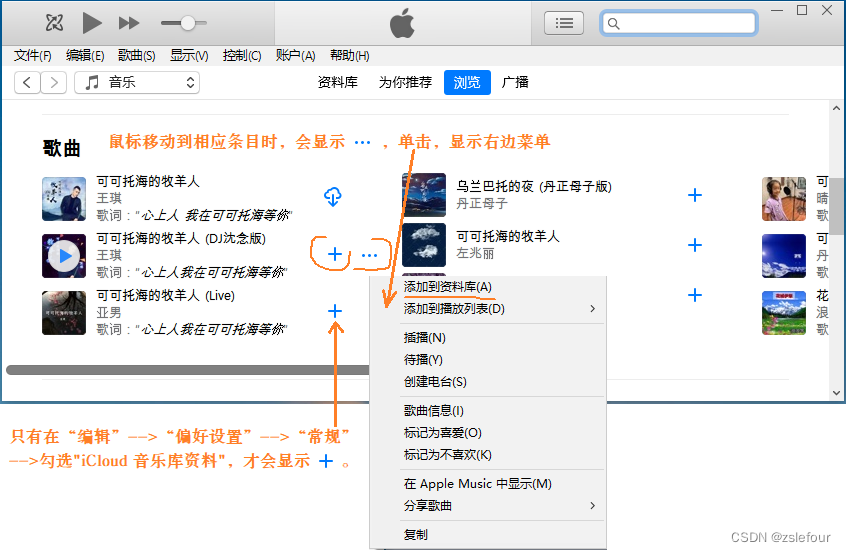Viewport: 846px width, 552px height.
Task: Click the Apple logo in the display area
Action: coord(402,23)
